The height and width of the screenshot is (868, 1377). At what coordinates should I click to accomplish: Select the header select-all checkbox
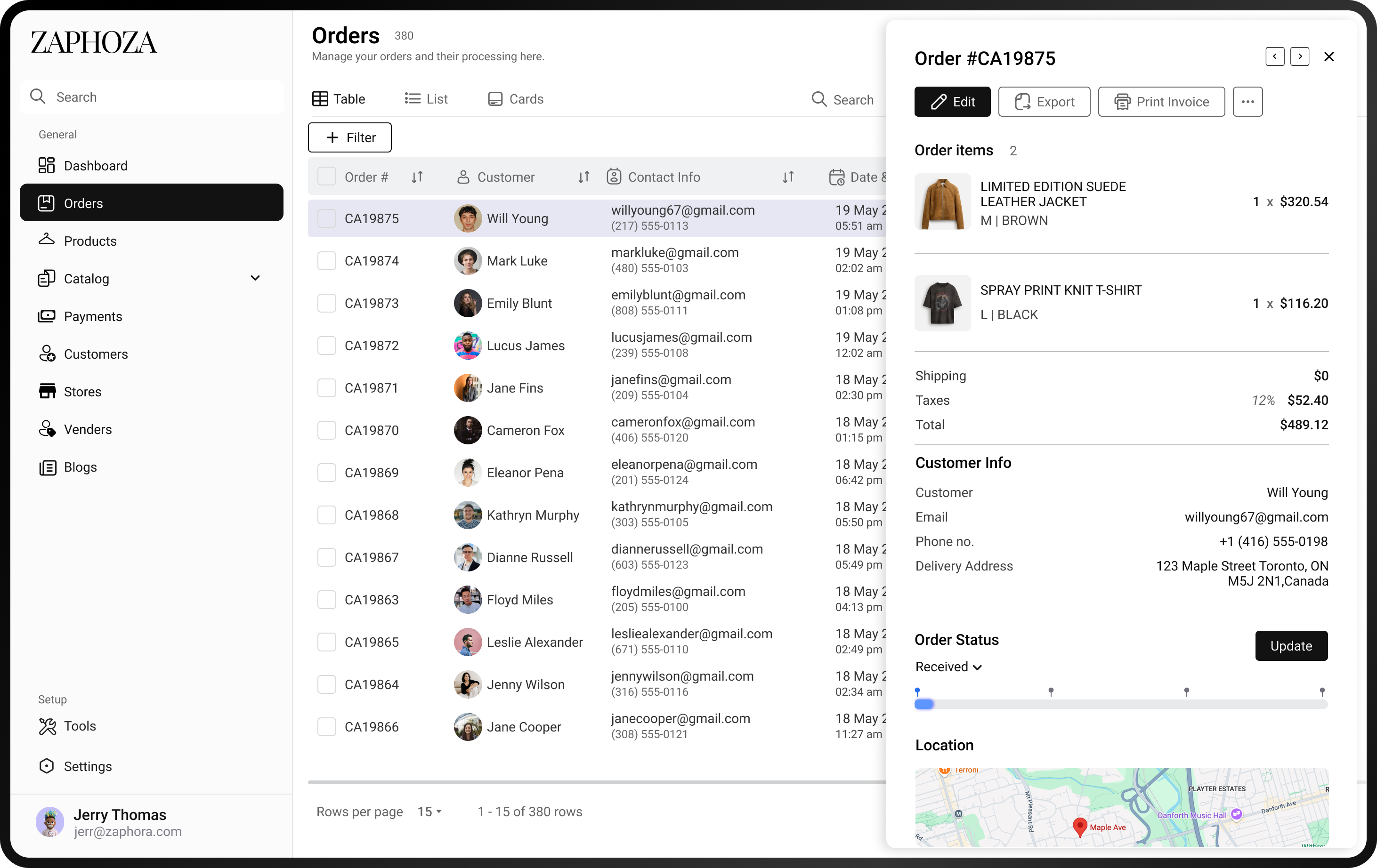tap(326, 177)
